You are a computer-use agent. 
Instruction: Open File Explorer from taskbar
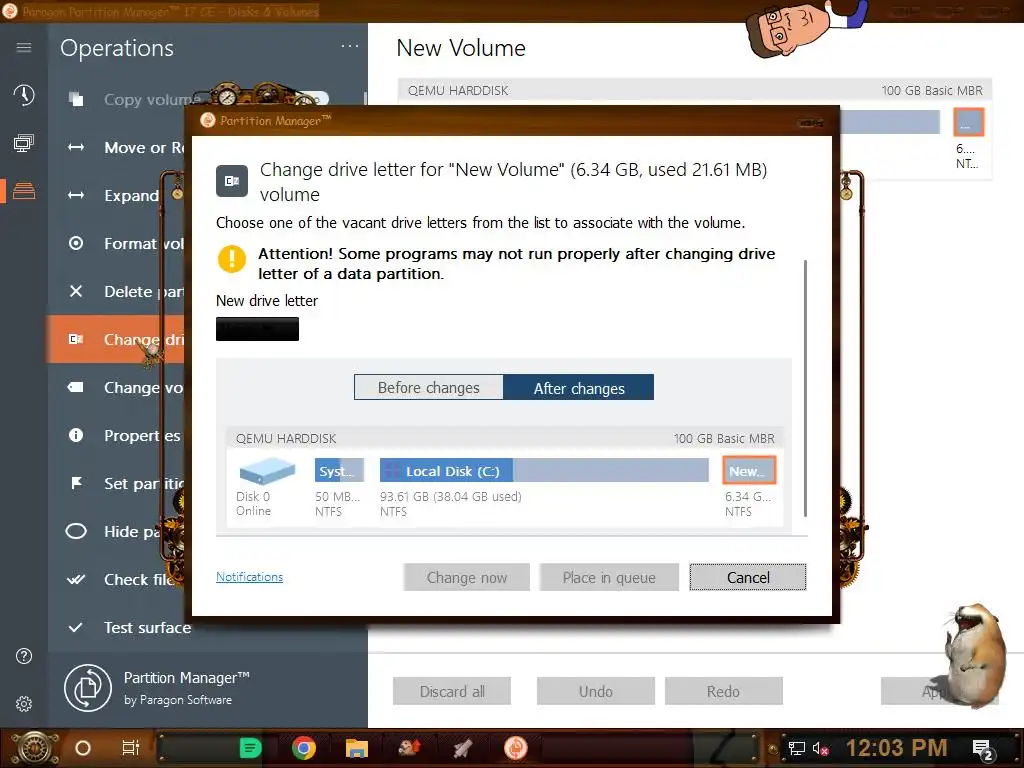[357, 748]
